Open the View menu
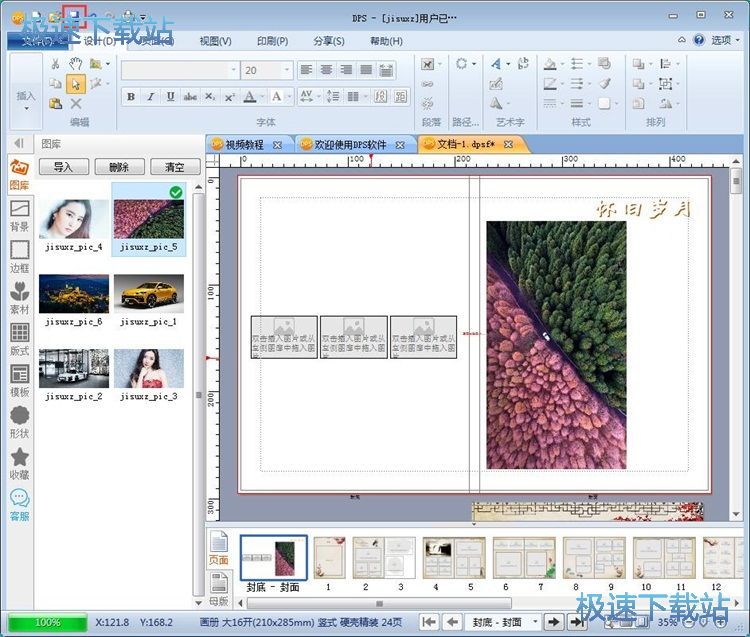Screen dimensions: 750x637 coord(215,41)
